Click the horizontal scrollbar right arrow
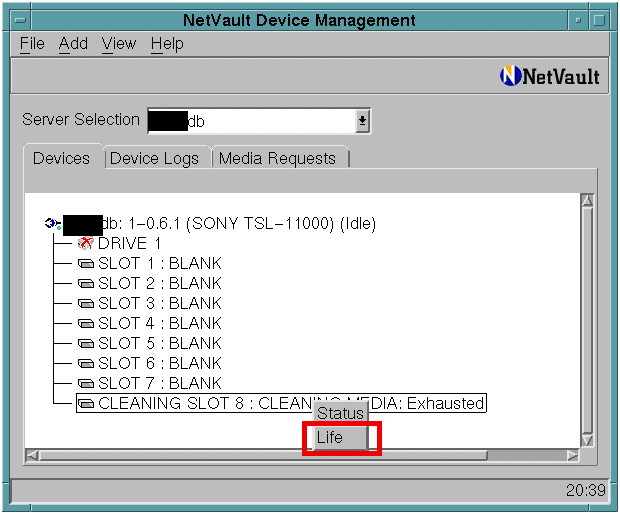The image size is (620, 513). [572, 456]
